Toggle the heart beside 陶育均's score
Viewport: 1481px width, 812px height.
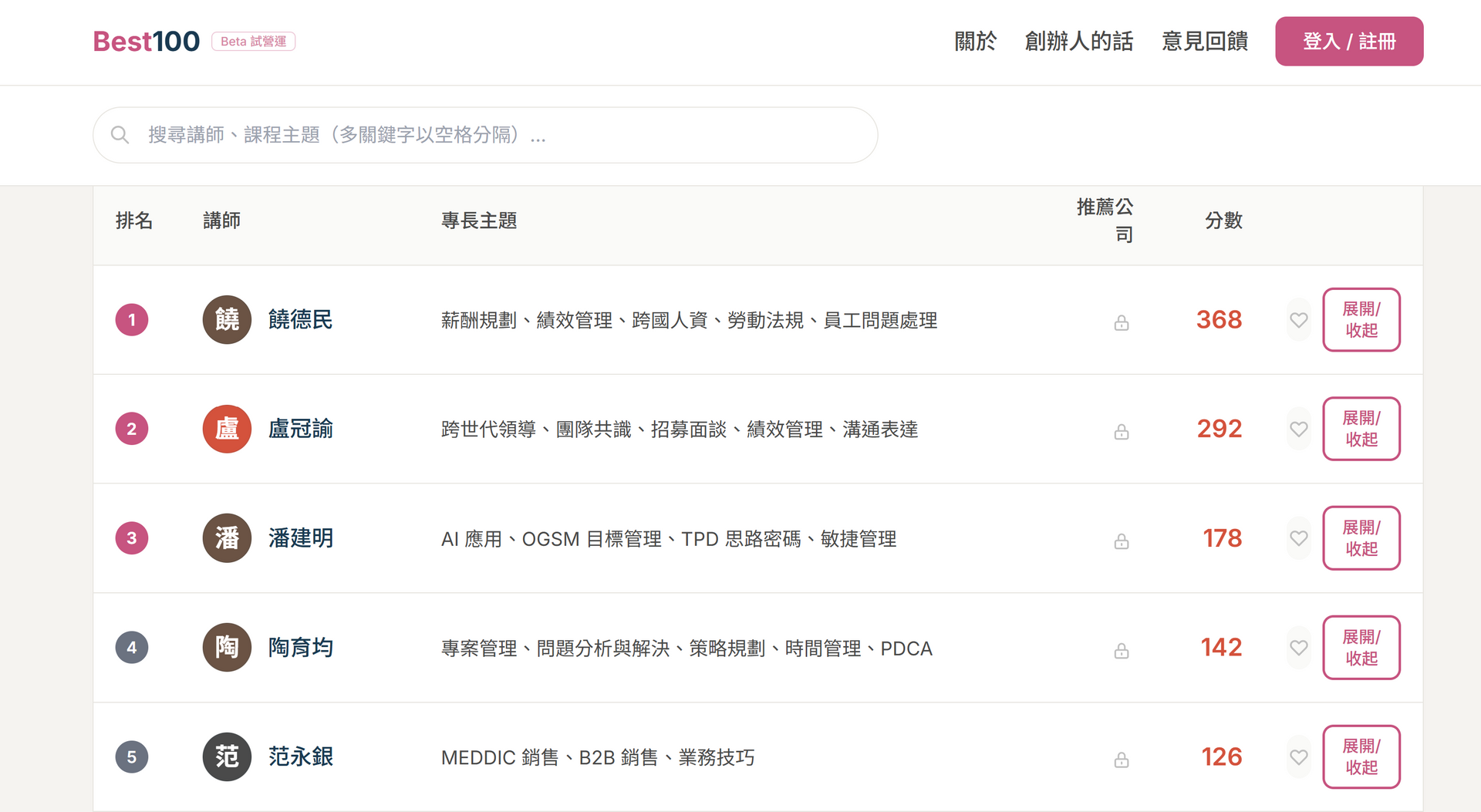point(1298,648)
